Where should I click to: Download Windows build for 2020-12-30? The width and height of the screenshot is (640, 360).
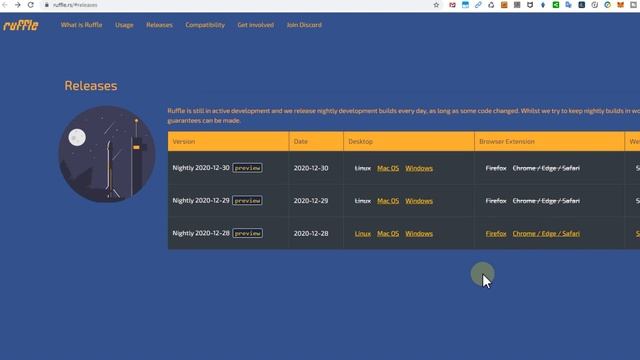coord(419,168)
